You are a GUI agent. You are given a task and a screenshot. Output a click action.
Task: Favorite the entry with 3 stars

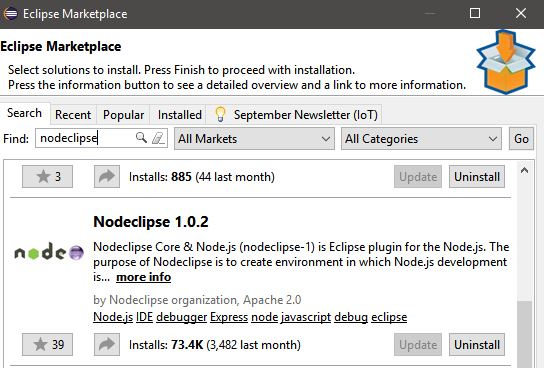tap(48, 177)
